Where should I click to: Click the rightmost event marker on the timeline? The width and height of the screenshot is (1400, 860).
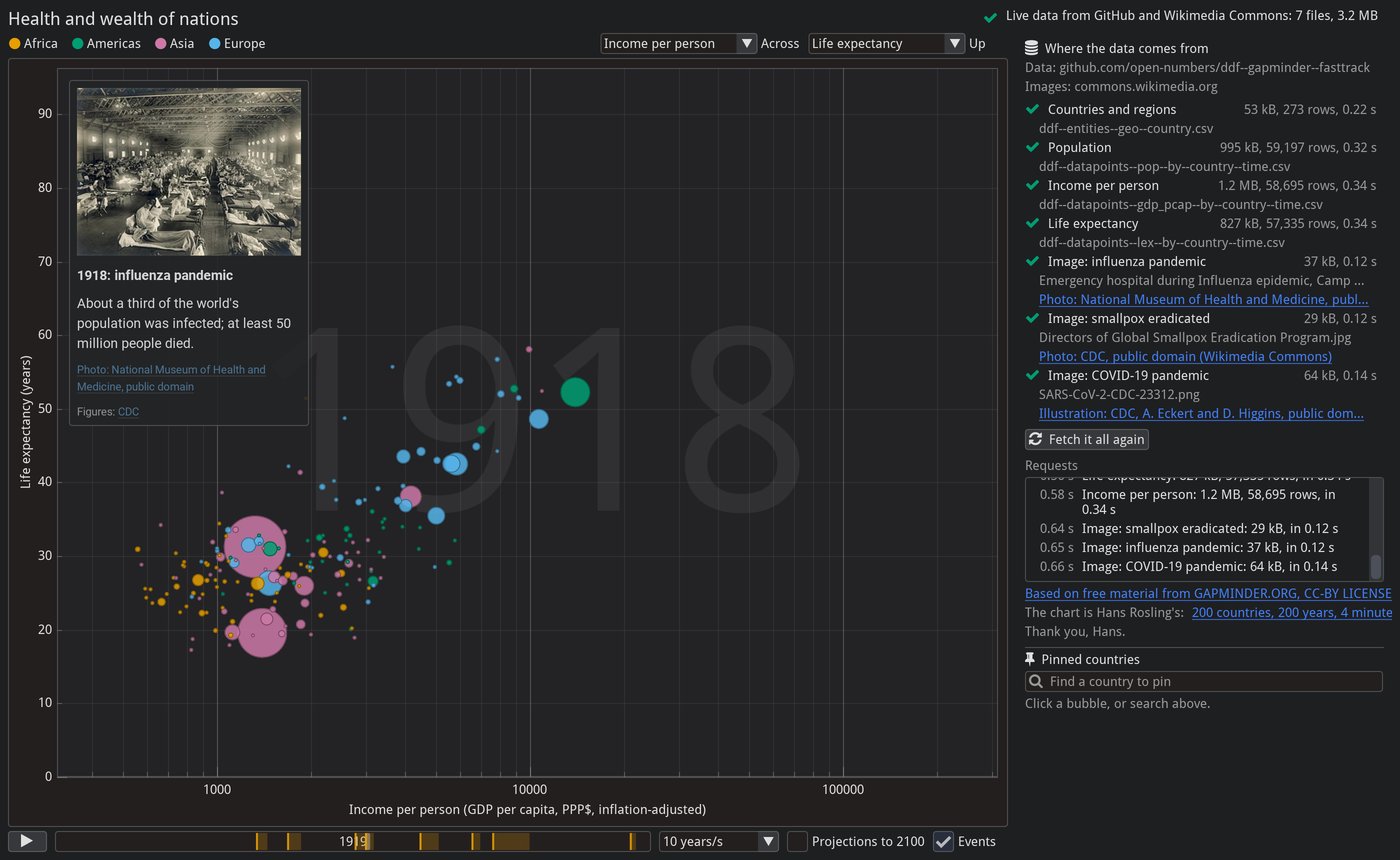click(631, 841)
